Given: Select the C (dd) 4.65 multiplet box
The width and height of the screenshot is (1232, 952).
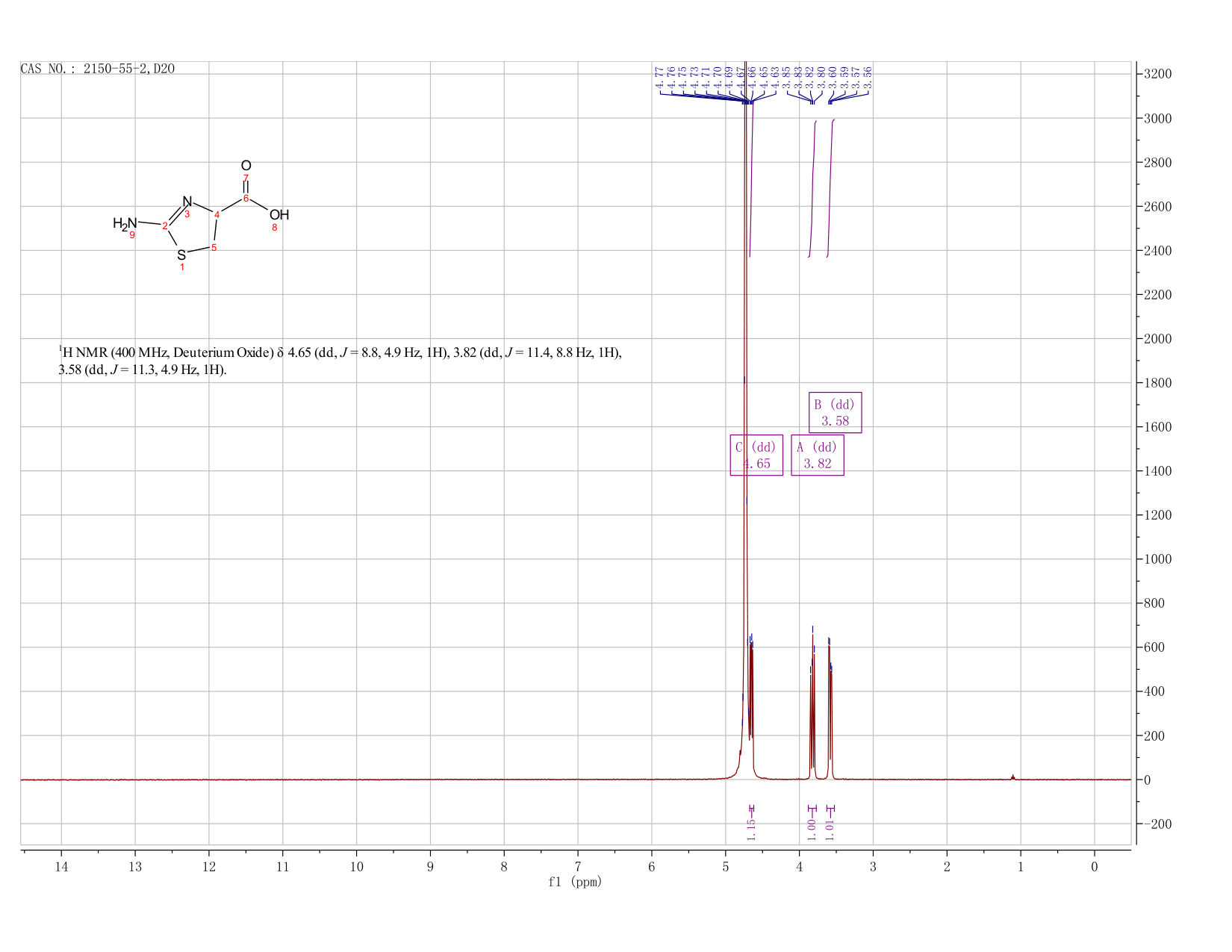Looking at the screenshot, I should pyautogui.click(x=756, y=455).
